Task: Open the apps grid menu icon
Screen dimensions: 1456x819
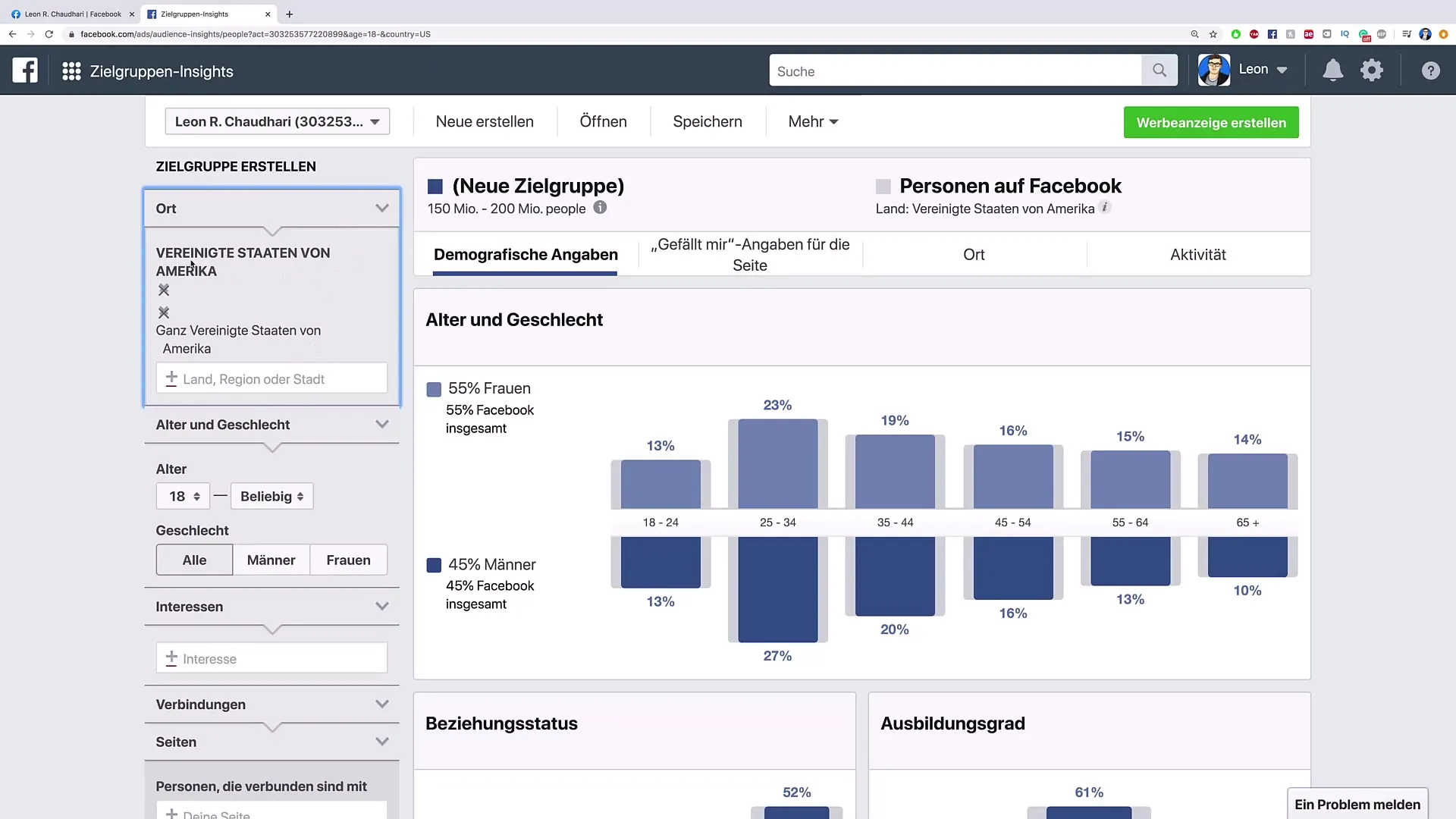Action: (71, 71)
